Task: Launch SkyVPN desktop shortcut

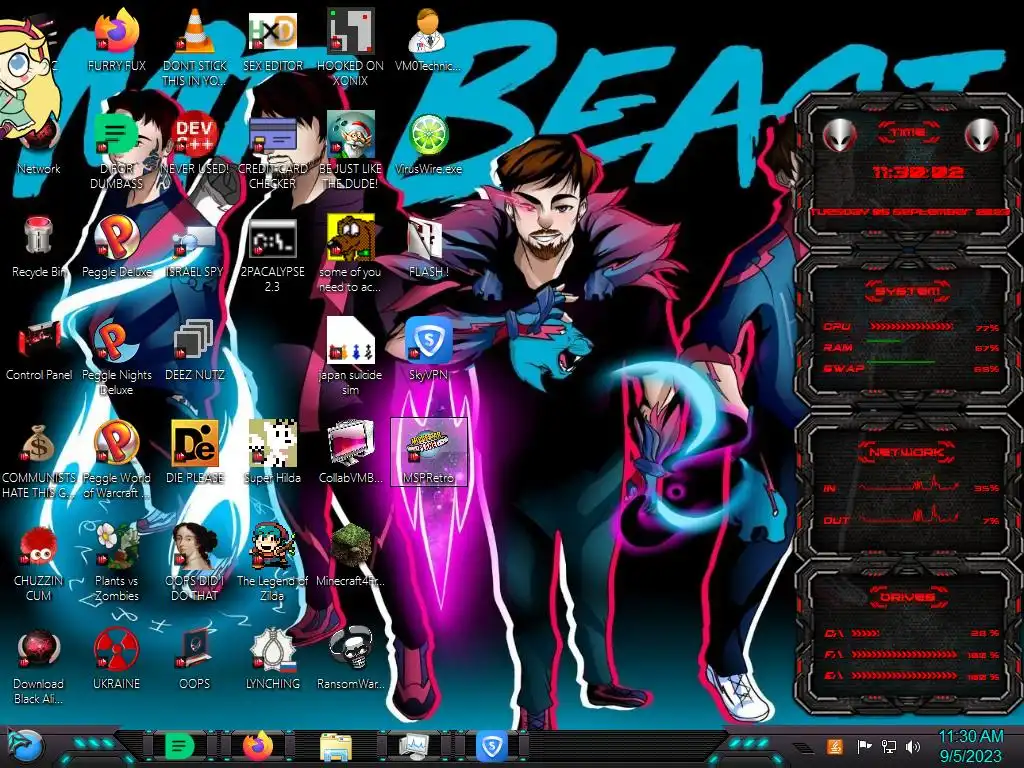Action: (428, 350)
